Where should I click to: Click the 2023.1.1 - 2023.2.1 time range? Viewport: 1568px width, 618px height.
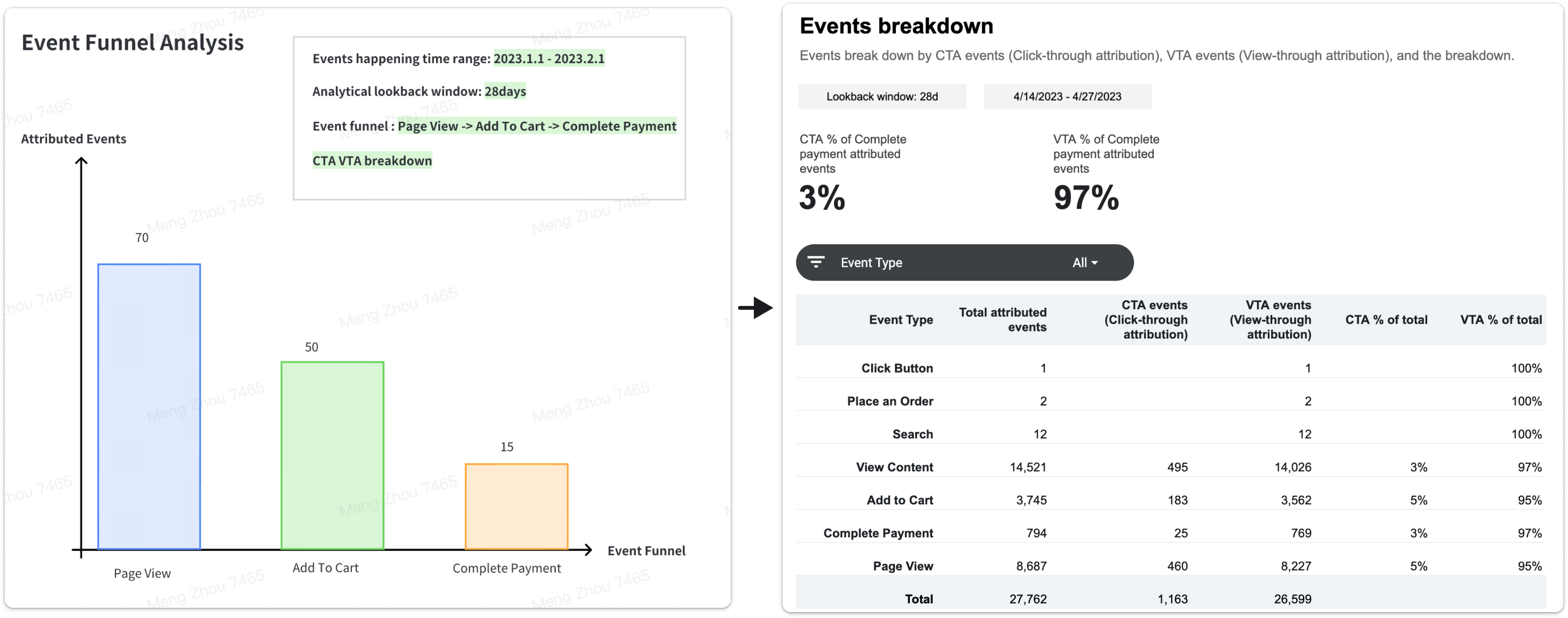[549, 59]
